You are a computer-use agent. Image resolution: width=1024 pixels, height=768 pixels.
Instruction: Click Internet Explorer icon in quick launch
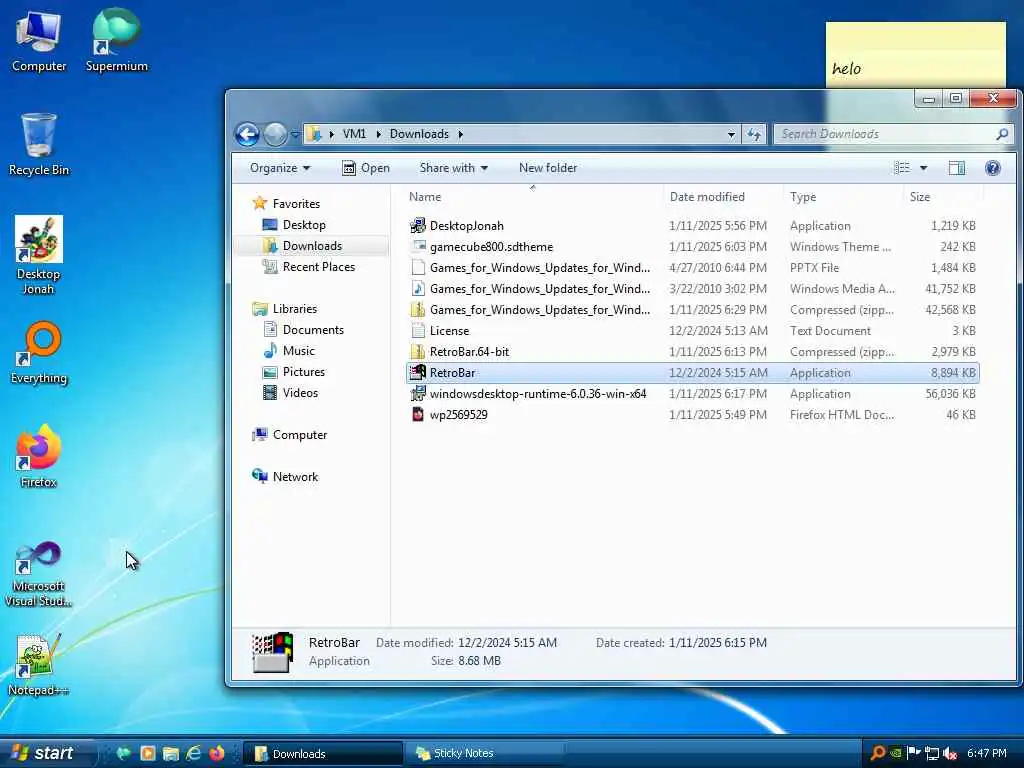click(x=193, y=753)
